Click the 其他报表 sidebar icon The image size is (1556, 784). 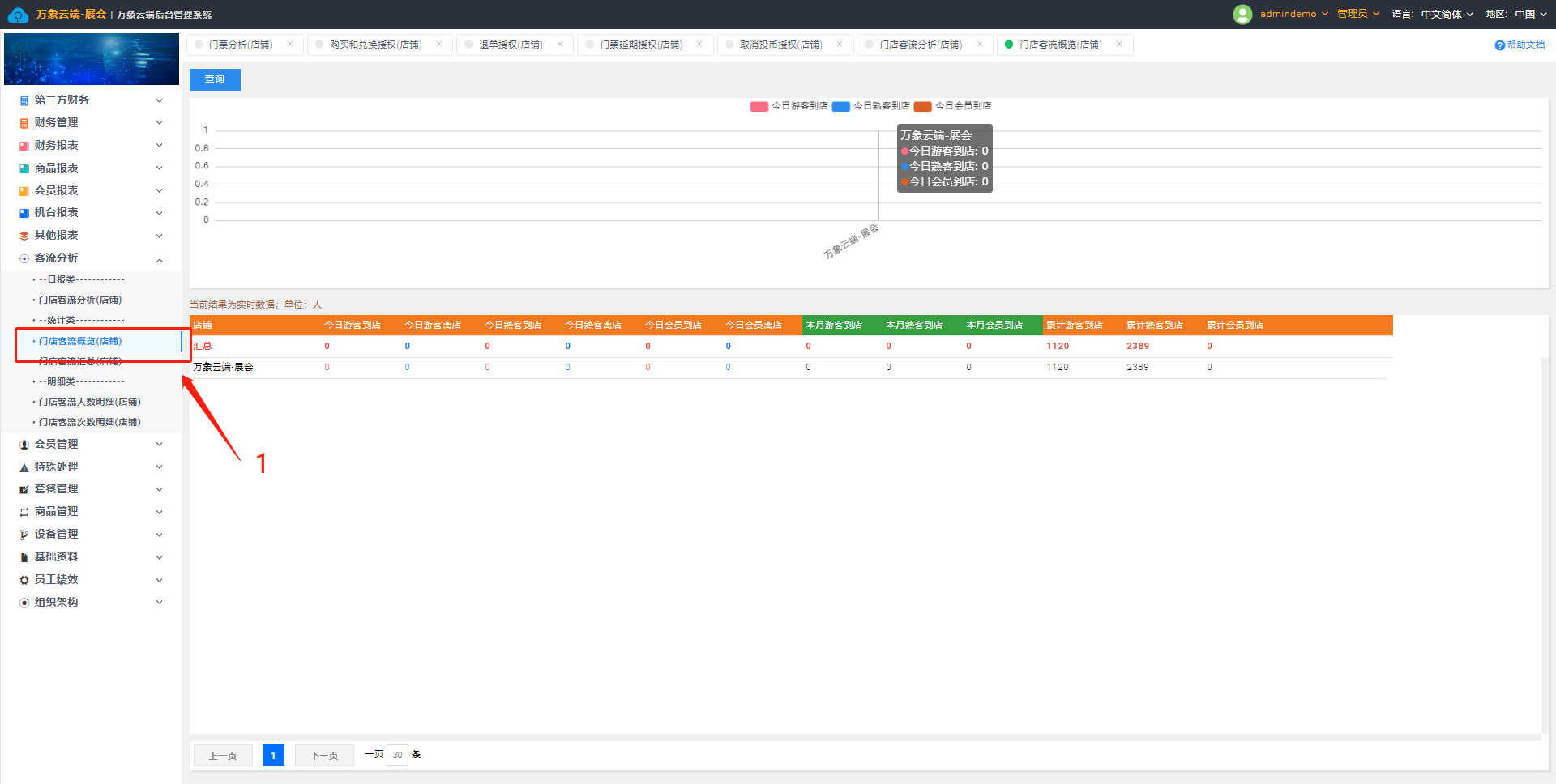pos(24,236)
